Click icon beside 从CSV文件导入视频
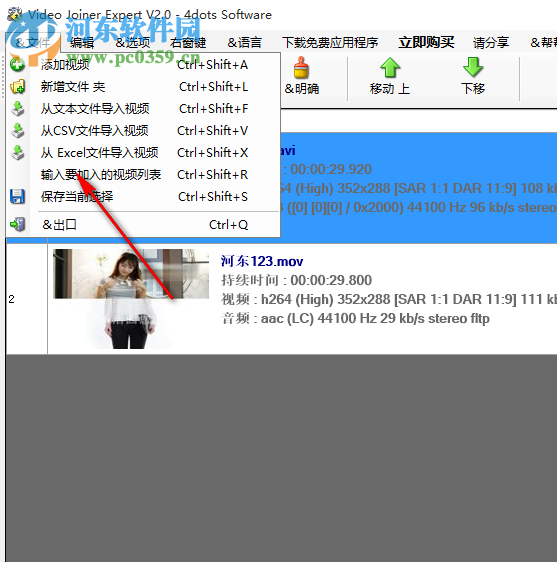This screenshot has height=562, width=557. (x=17, y=131)
